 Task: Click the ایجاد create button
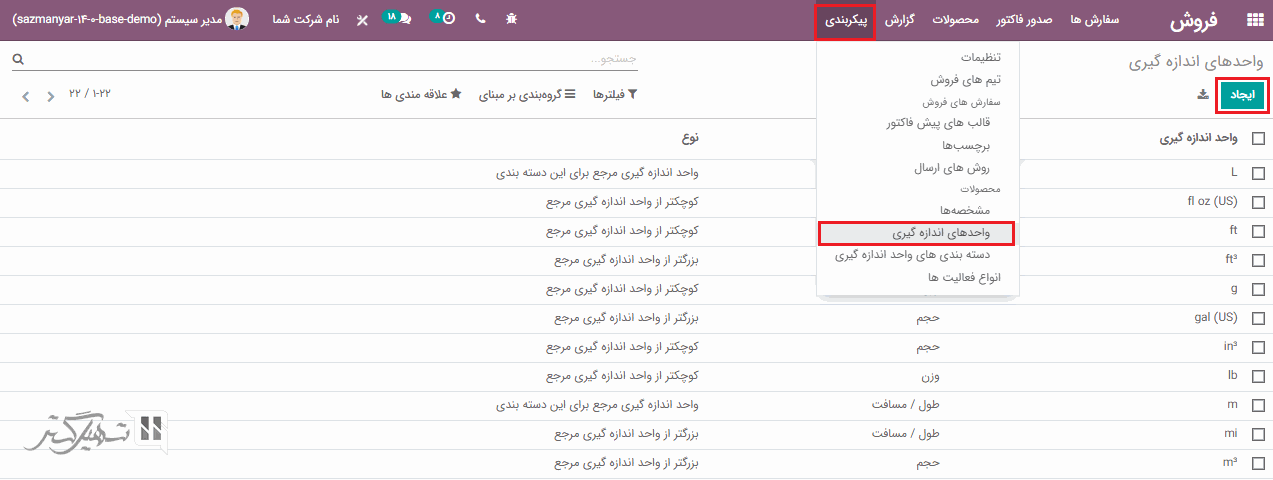point(1241,95)
